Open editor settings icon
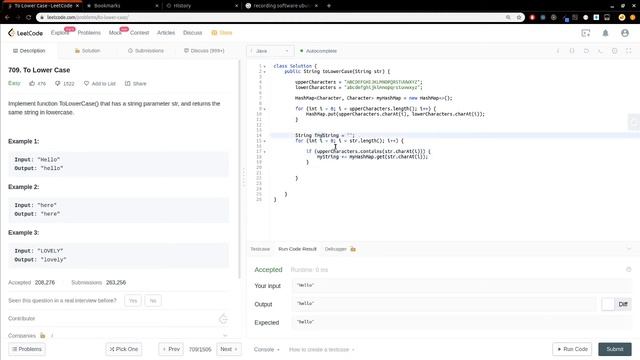The height and width of the screenshot is (360, 640). click(614, 51)
